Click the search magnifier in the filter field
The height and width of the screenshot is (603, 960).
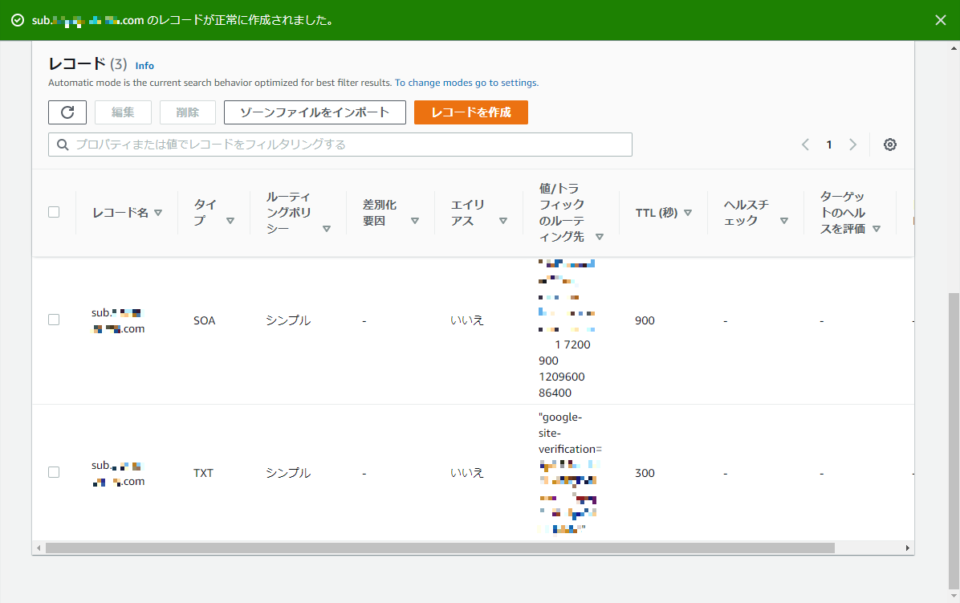pyautogui.click(x=61, y=144)
